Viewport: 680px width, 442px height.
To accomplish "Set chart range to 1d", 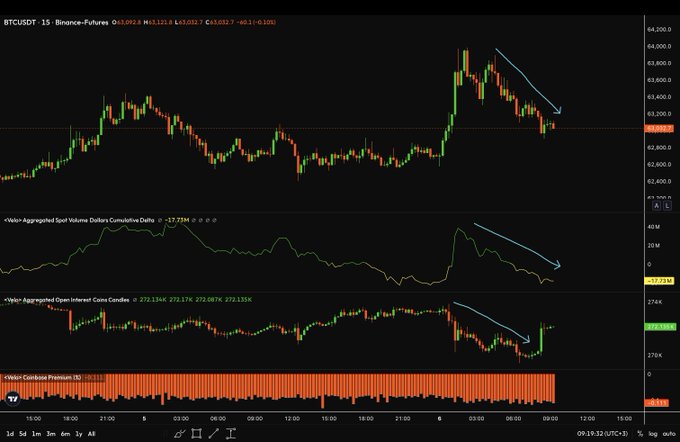I will 10,434.
